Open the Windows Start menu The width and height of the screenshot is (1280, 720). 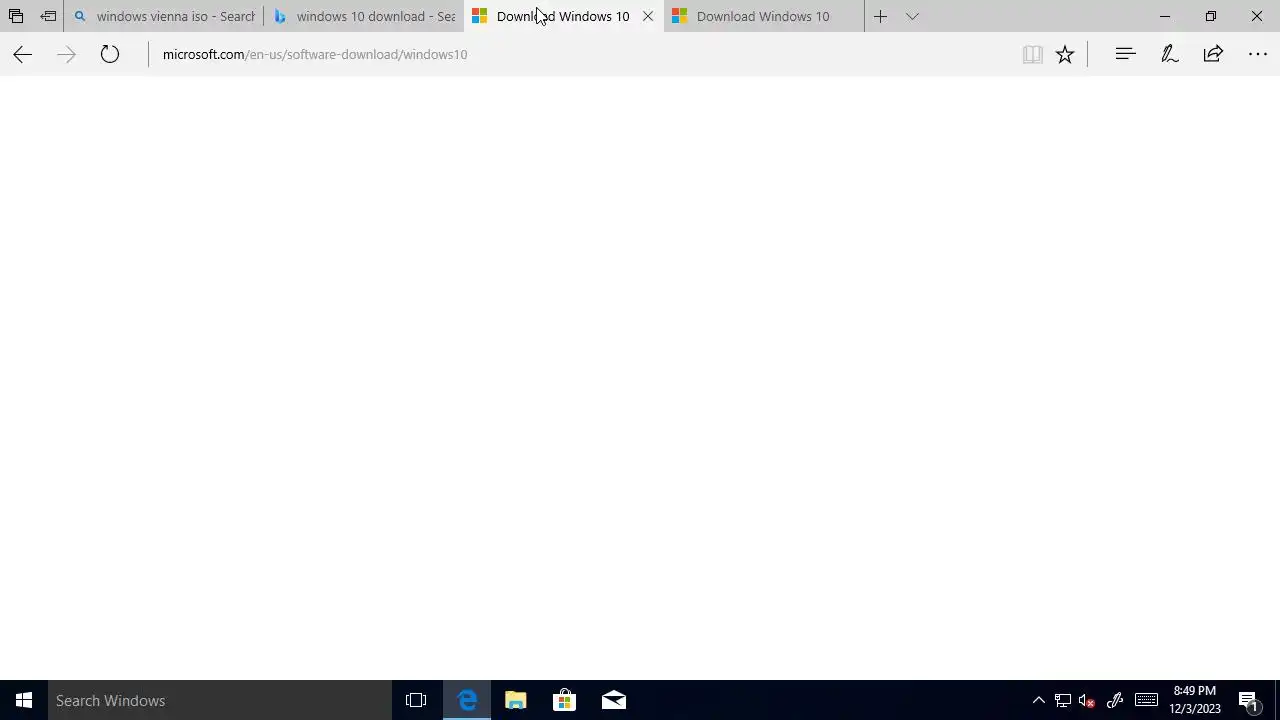pos(24,700)
